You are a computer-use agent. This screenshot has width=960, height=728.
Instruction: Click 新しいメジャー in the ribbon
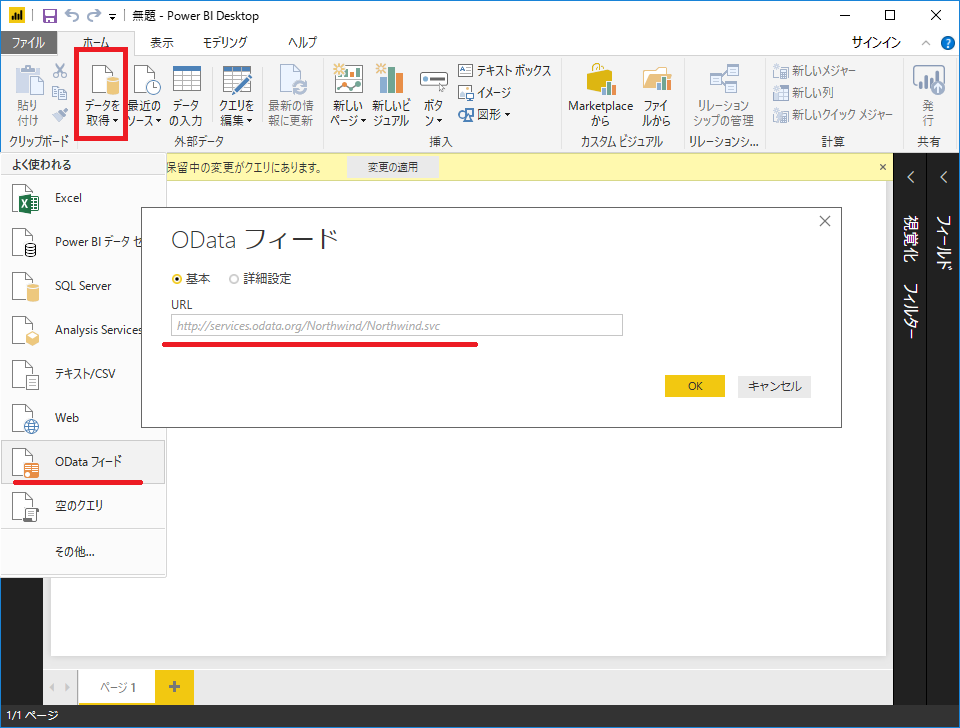point(814,70)
